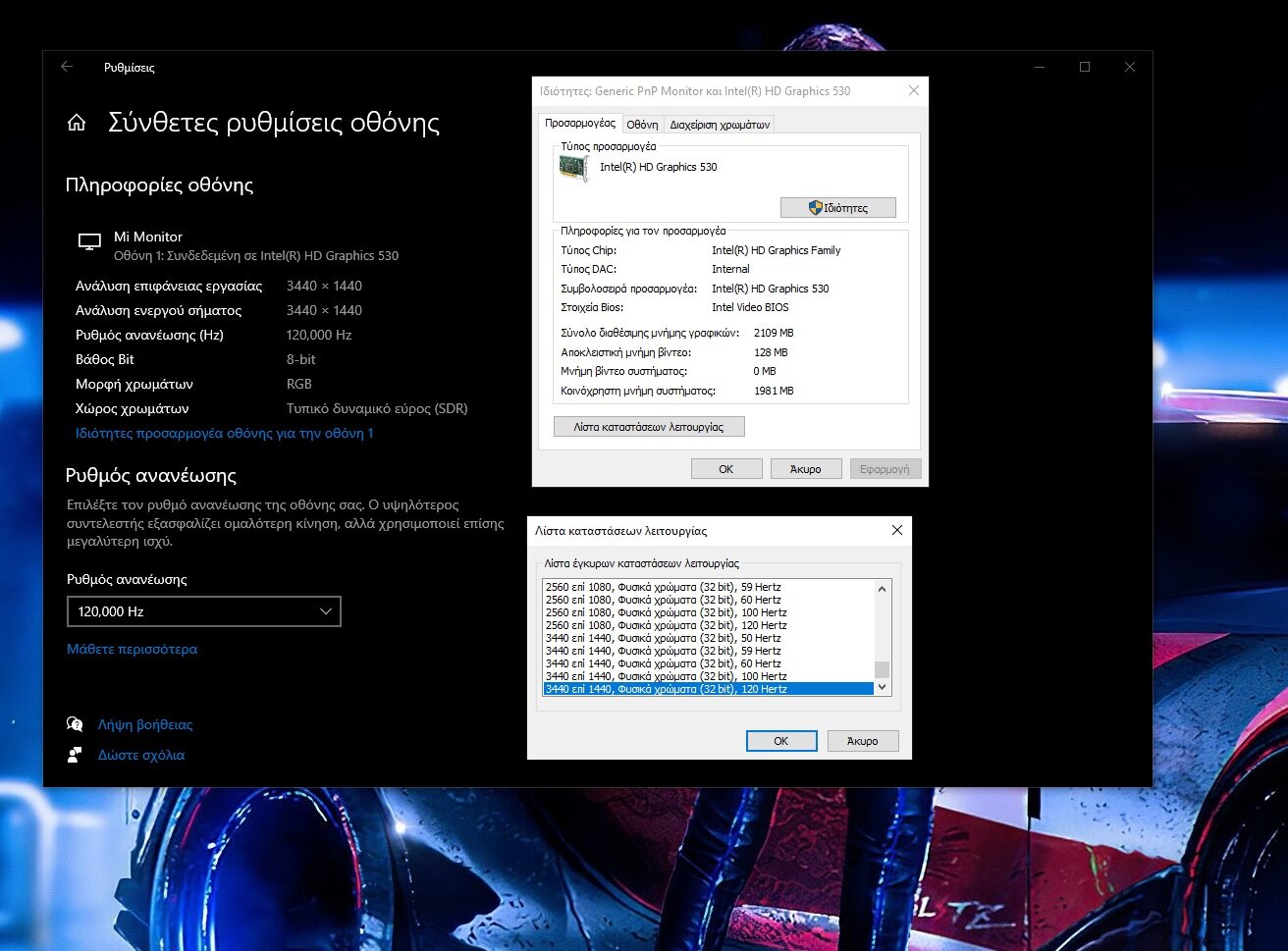Viewport: 1288px width, 951px height.
Task: Click the 1981 MB shared memory value
Action: click(774, 391)
